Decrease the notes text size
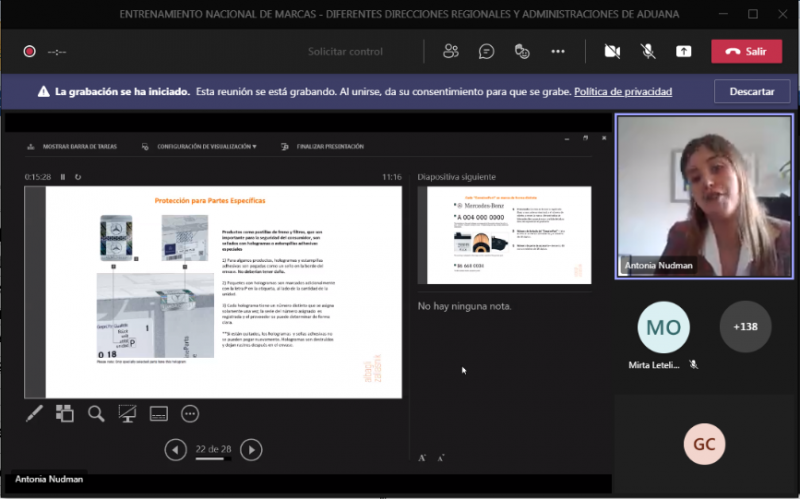This screenshot has width=800, height=499. (x=441, y=458)
